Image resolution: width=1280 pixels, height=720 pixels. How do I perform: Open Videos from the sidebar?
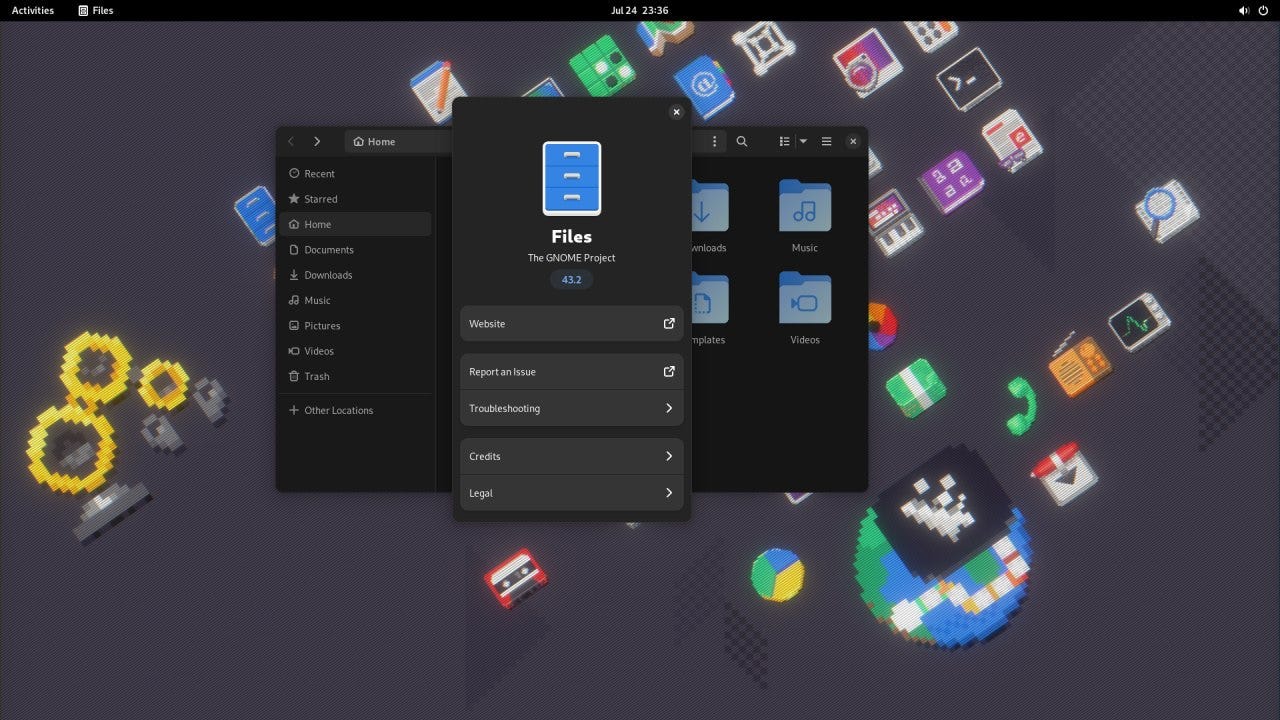356,351
